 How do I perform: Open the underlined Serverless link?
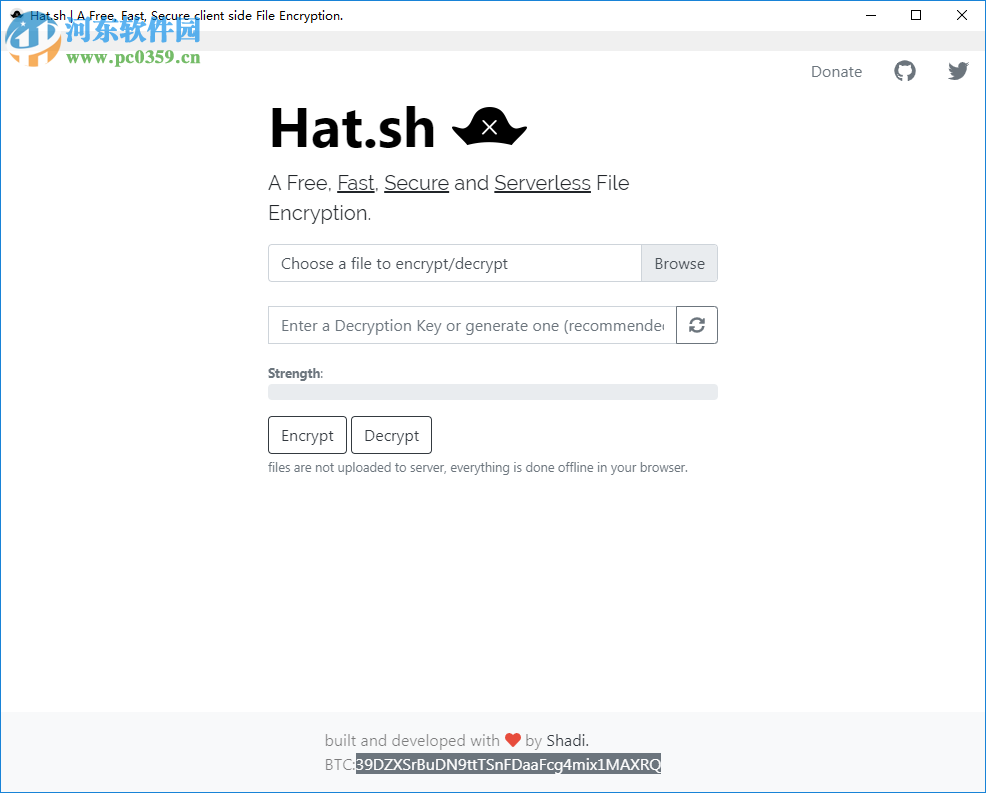tap(542, 183)
